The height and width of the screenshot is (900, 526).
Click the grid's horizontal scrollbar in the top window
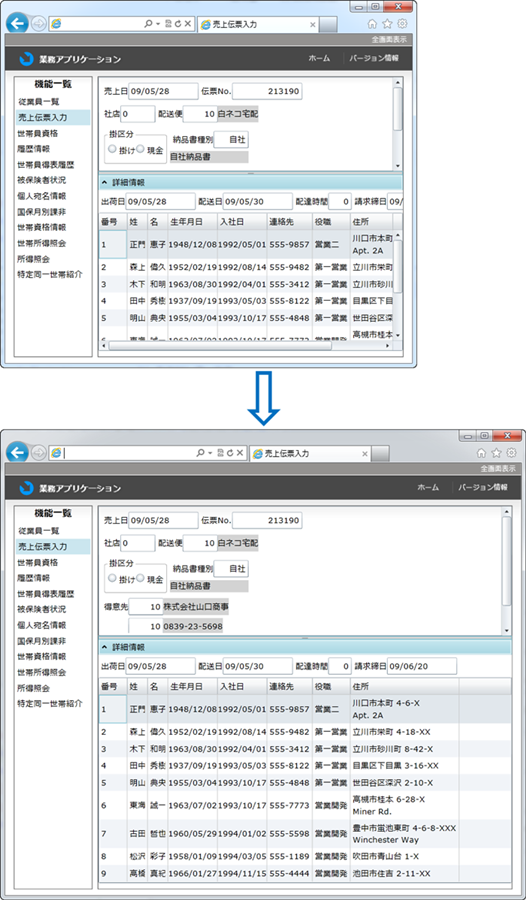tap(220, 346)
